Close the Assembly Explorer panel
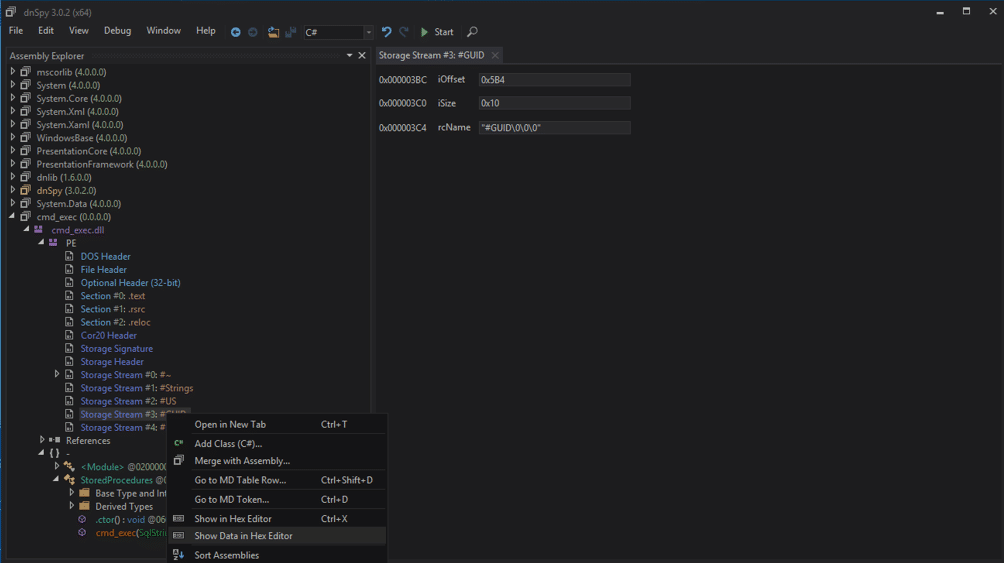This screenshot has height=563, width=1004. tap(362, 56)
